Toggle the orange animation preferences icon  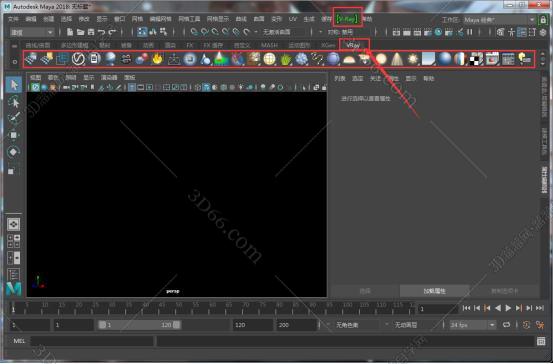click(540, 324)
